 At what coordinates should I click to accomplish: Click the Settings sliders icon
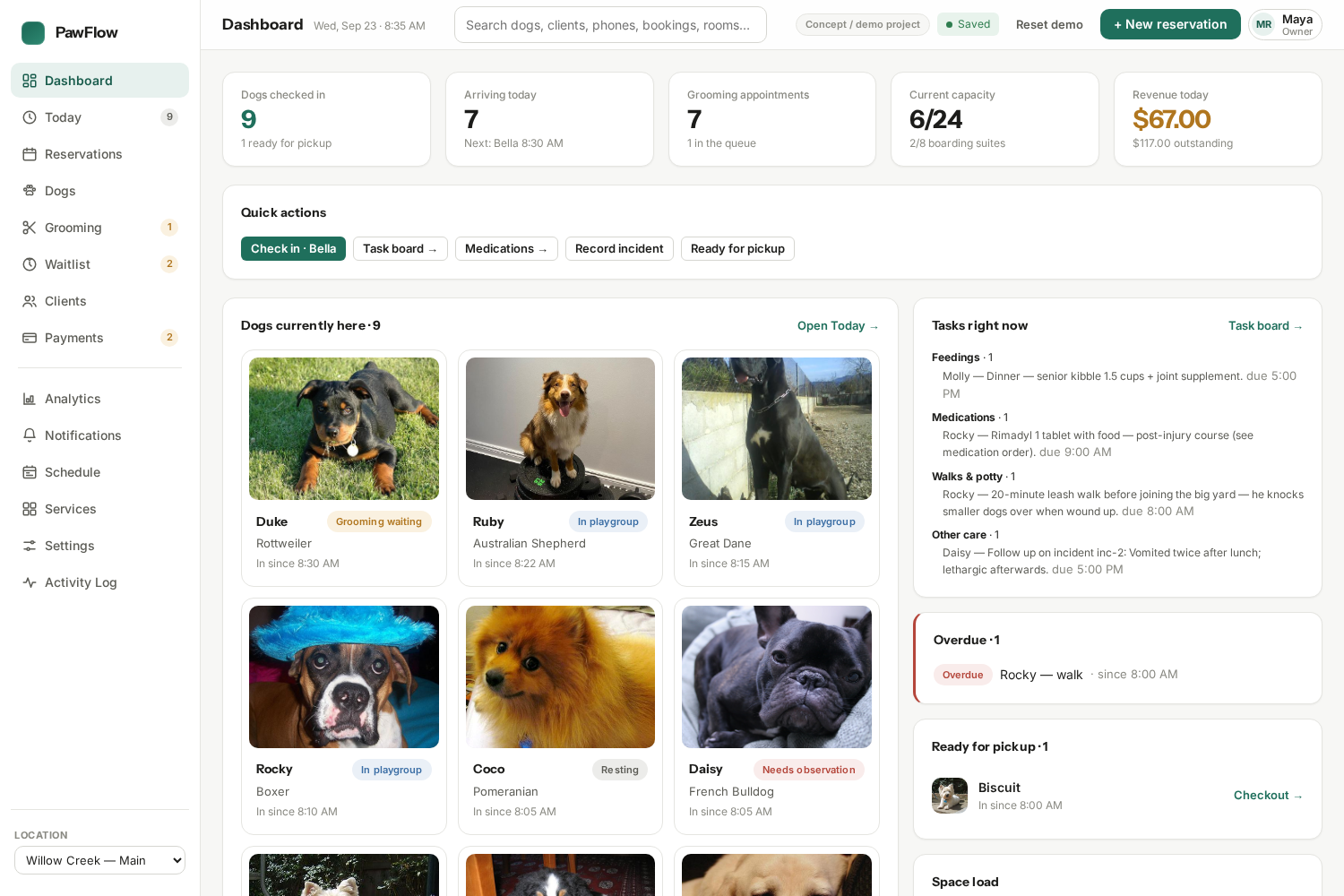pyautogui.click(x=30, y=546)
